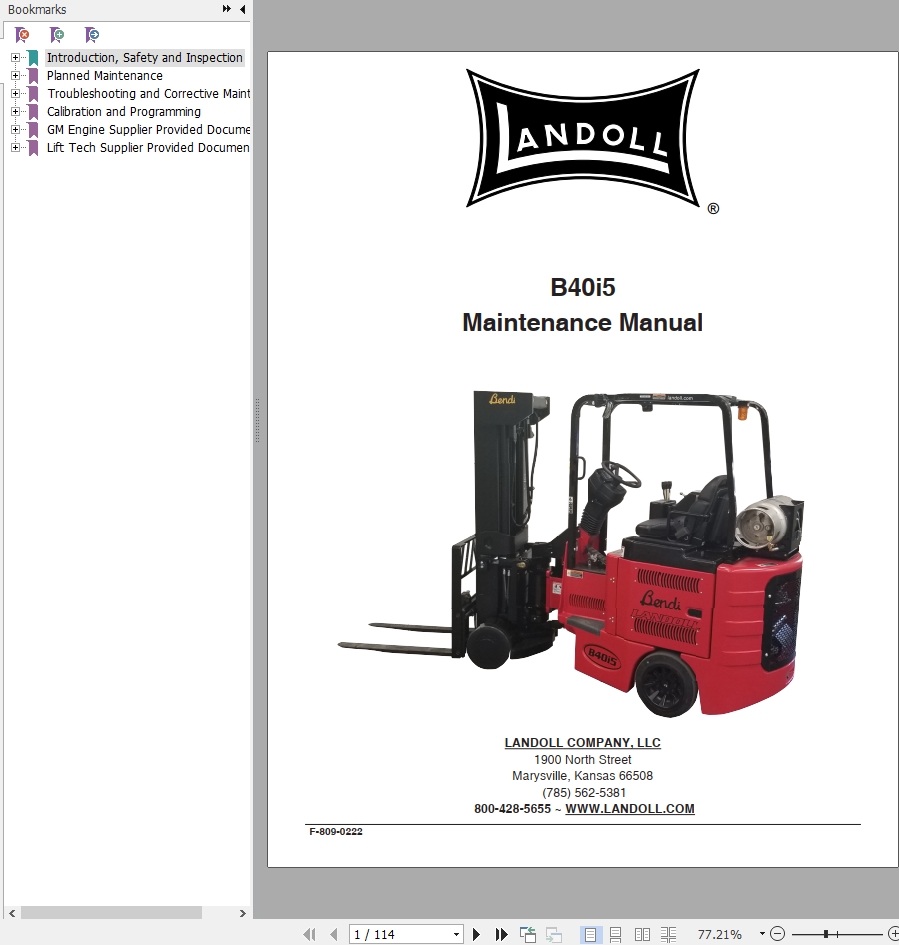This screenshot has height=945, width=899.
Task: Expand Troubleshooting and Corrective Maint bookmark
Action: click(15, 94)
